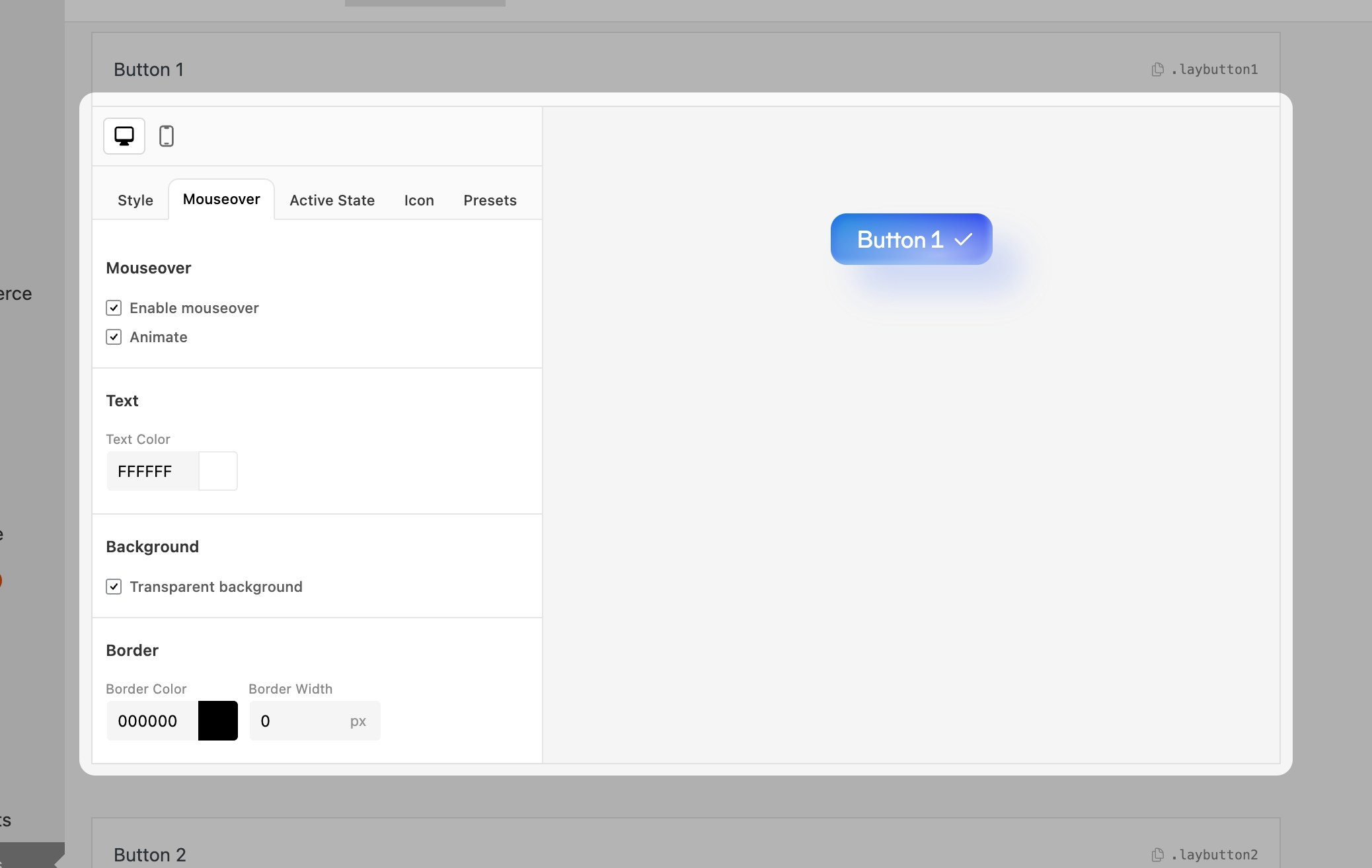The image size is (1372, 868).
Task: Open the Presets tab
Action: [x=490, y=200]
